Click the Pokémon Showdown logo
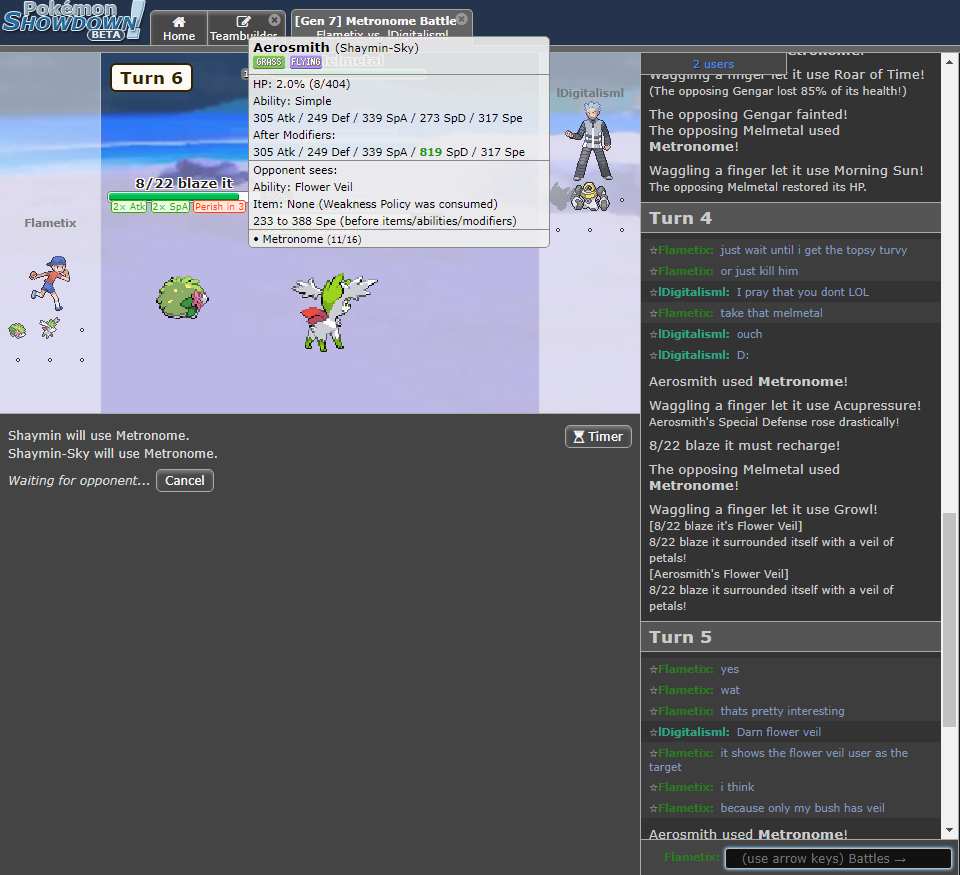This screenshot has height=875, width=960. (x=73, y=21)
